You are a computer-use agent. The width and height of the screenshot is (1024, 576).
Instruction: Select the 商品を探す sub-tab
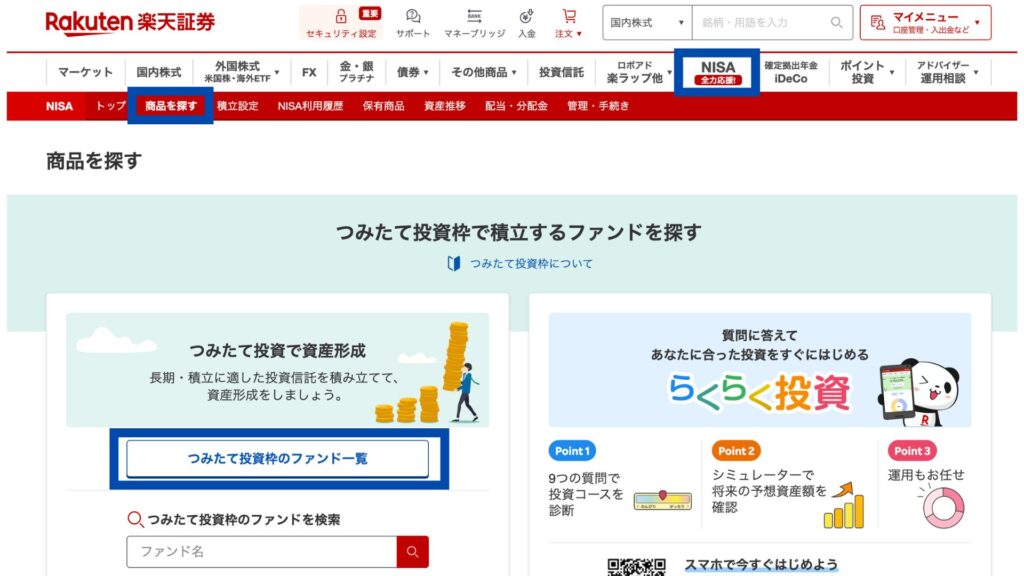pos(170,106)
